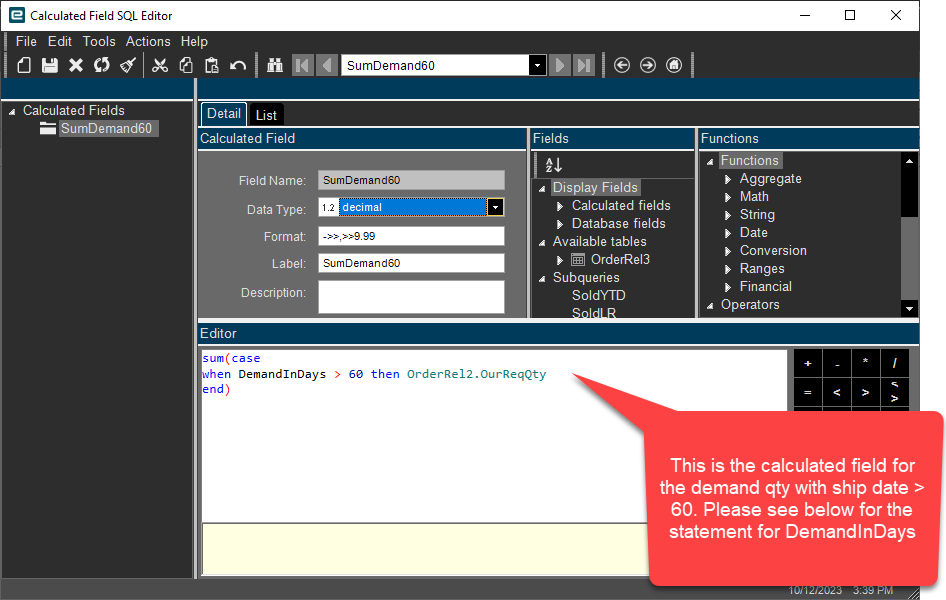The height and width of the screenshot is (600, 946).
Task: Expand the Math functions group
Action: (728, 197)
